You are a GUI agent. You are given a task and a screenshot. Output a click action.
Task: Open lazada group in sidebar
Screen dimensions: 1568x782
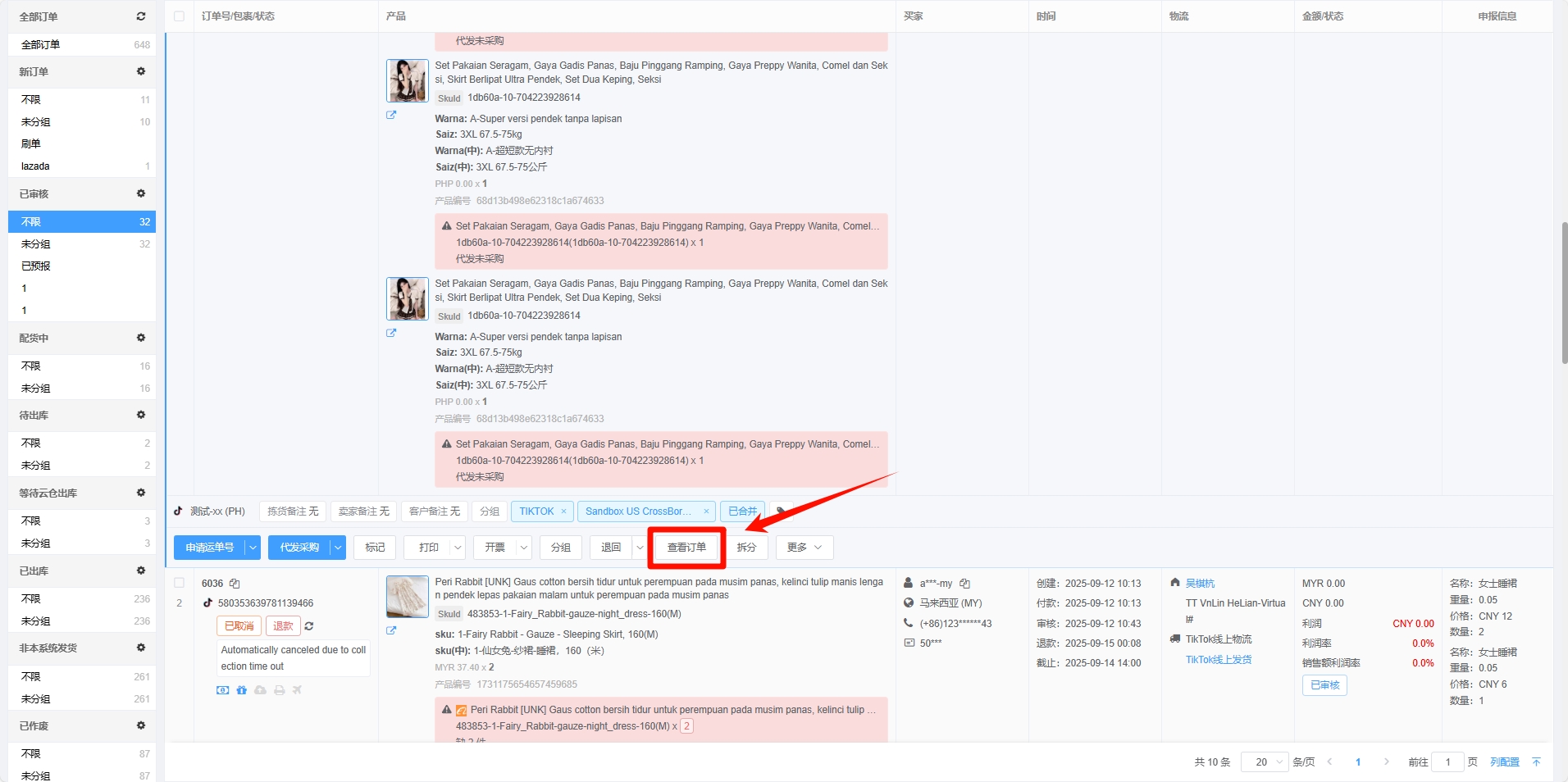point(35,166)
